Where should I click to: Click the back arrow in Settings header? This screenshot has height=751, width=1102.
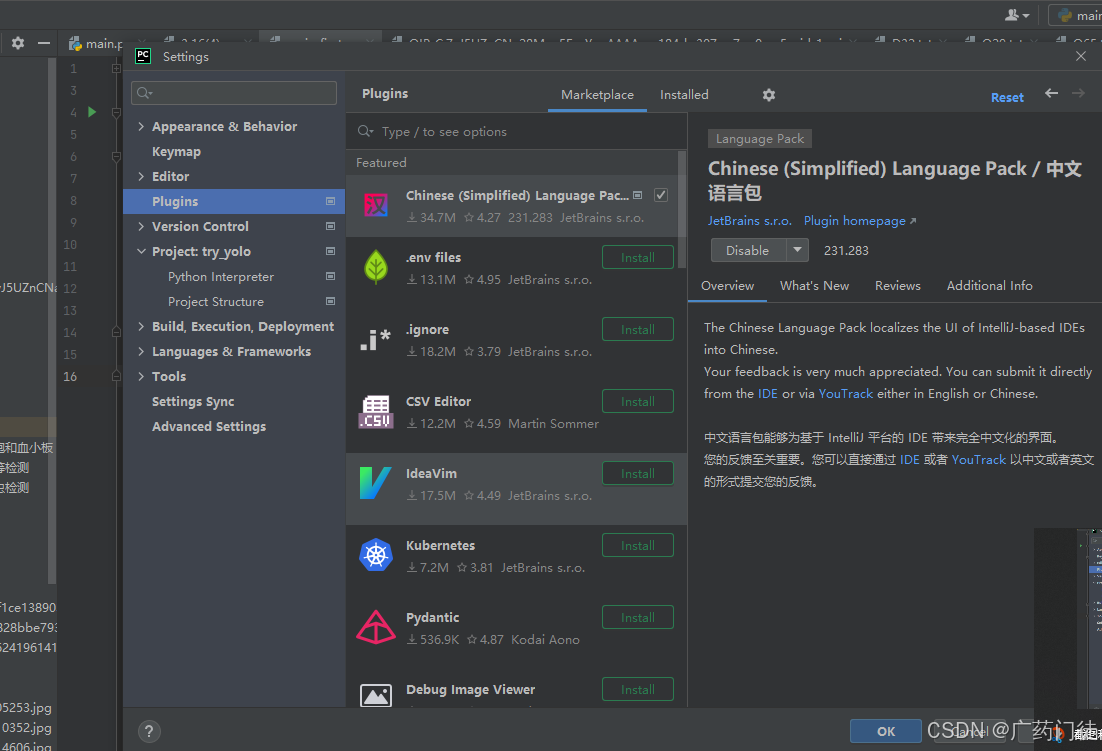(1051, 93)
